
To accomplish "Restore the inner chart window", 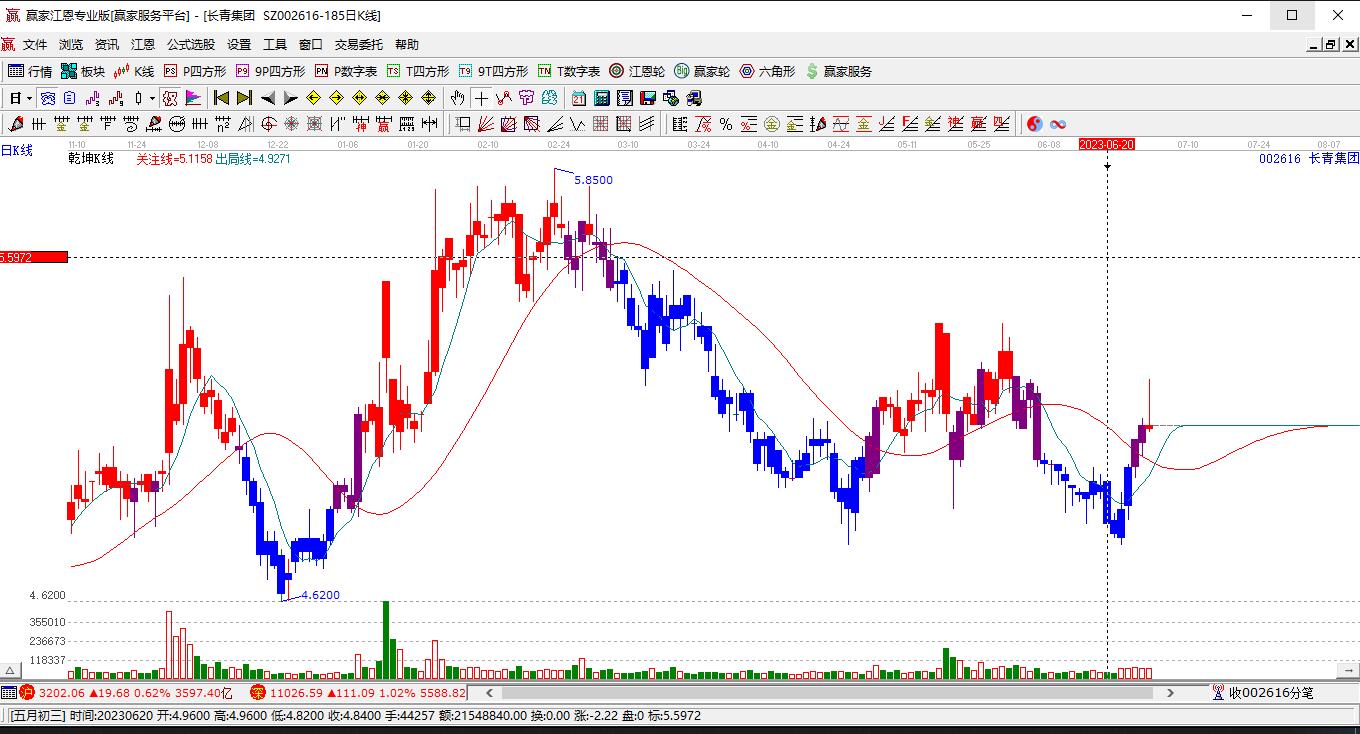I will (1330, 44).
